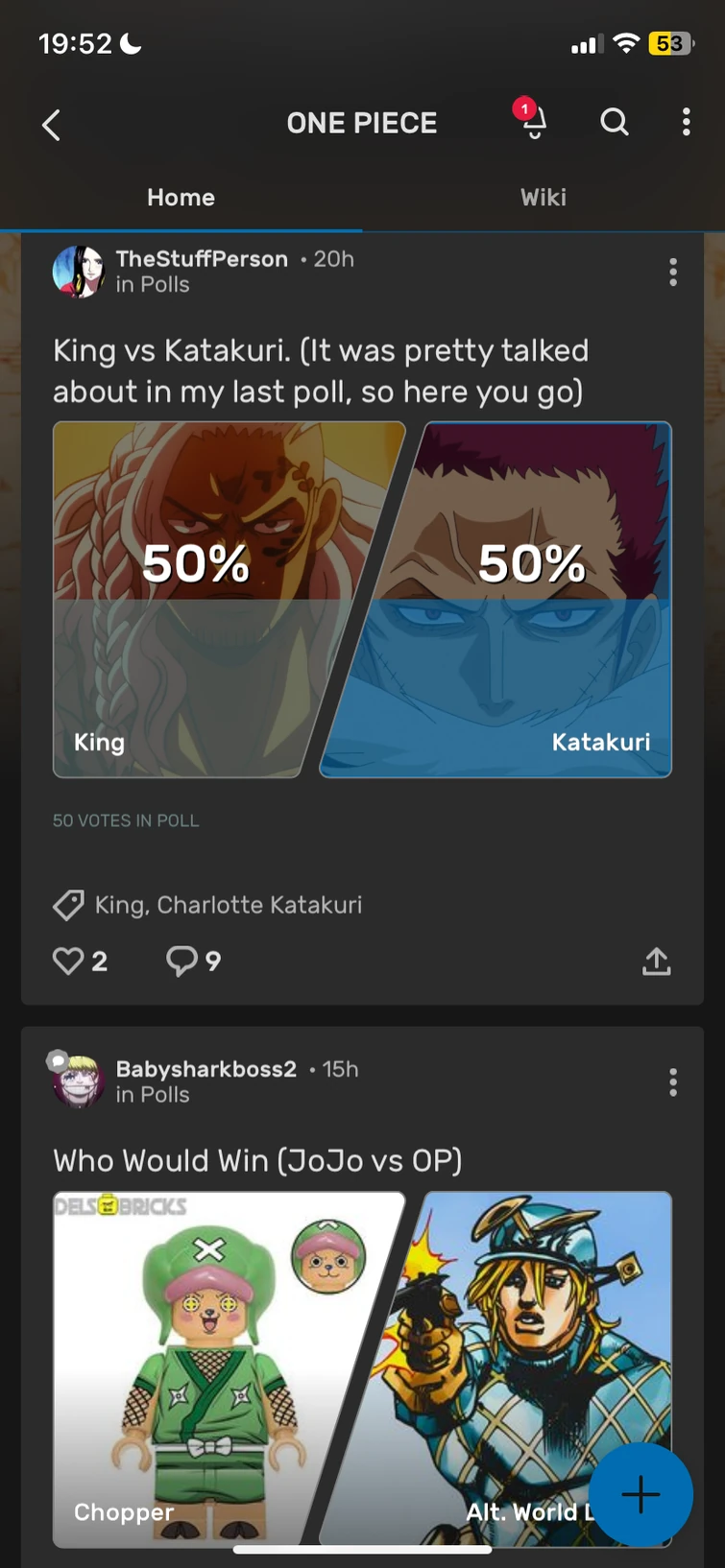Viewport: 725px width, 1568px height.
Task: Switch to the Wiki tab
Action: click(x=544, y=198)
